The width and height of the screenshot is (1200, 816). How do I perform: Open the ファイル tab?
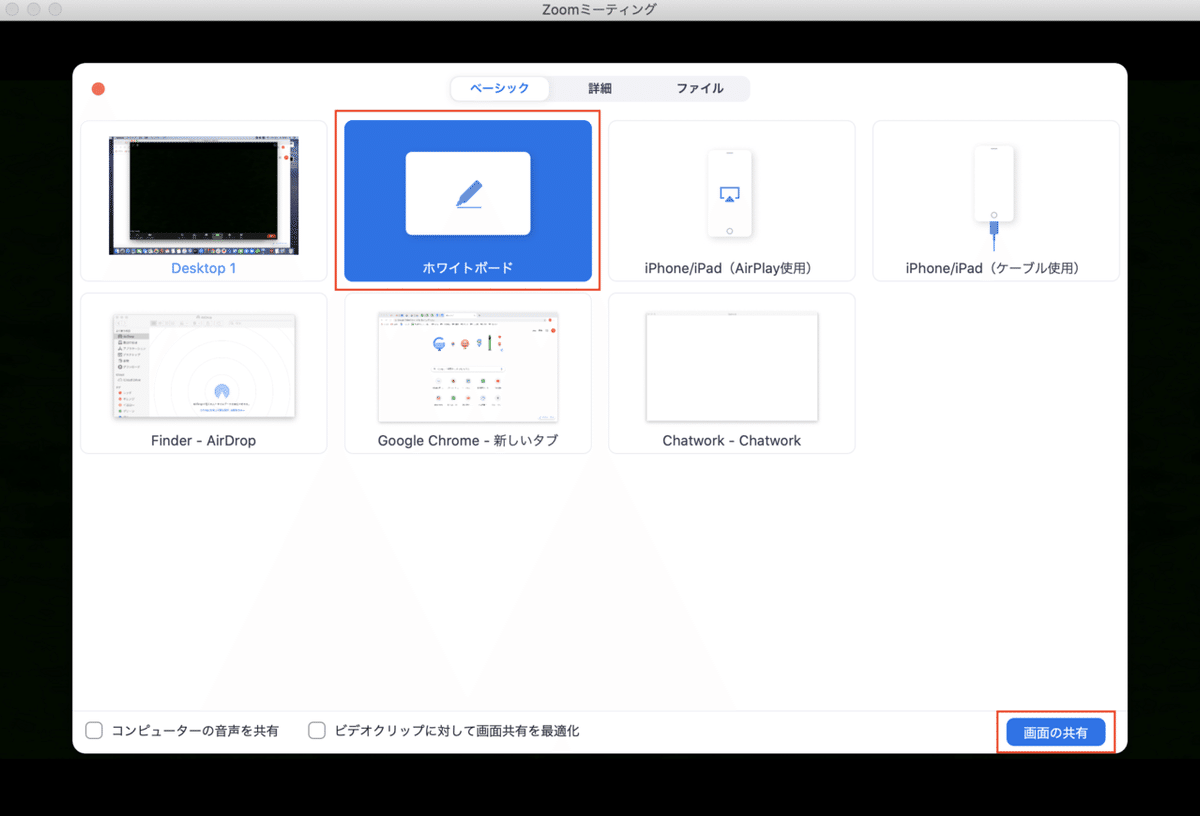(701, 88)
